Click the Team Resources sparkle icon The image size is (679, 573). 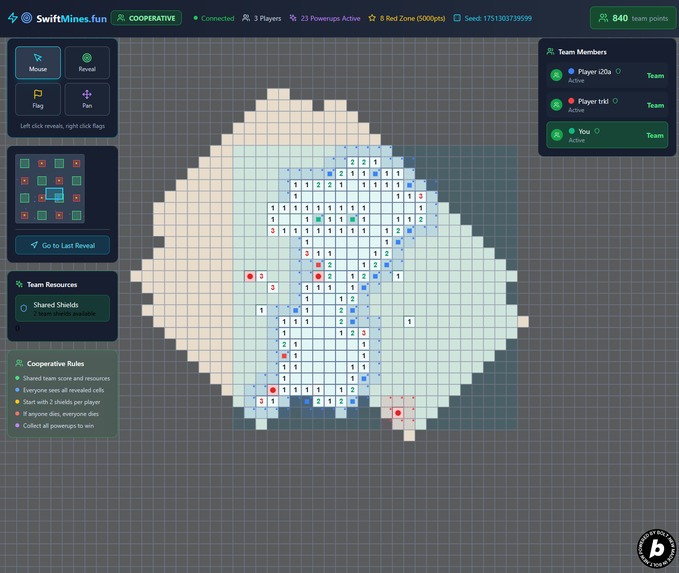pos(19,284)
